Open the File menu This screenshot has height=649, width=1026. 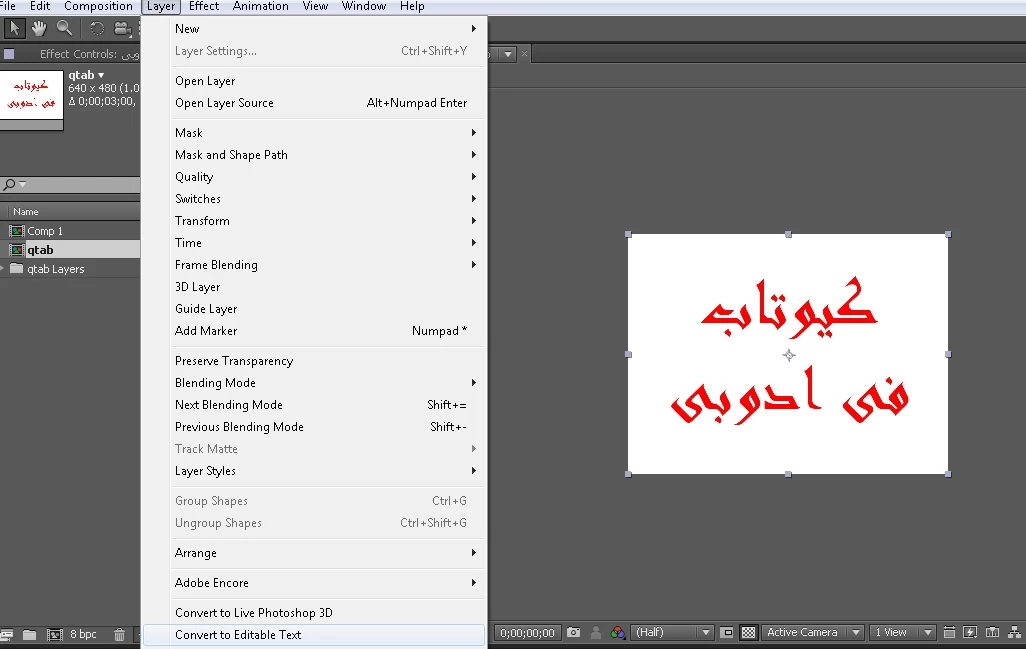click(x=7, y=7)
